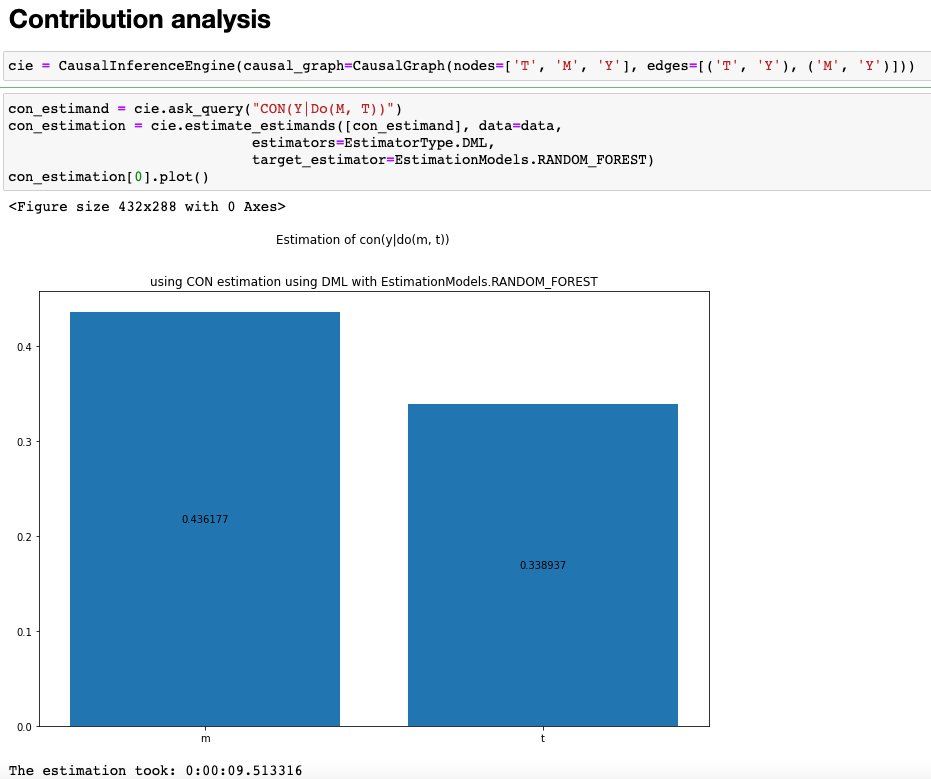Click the target_estimator RANDOM_FOREST line
This screenshot has width=931, height=779.
[x=452, y=160]
